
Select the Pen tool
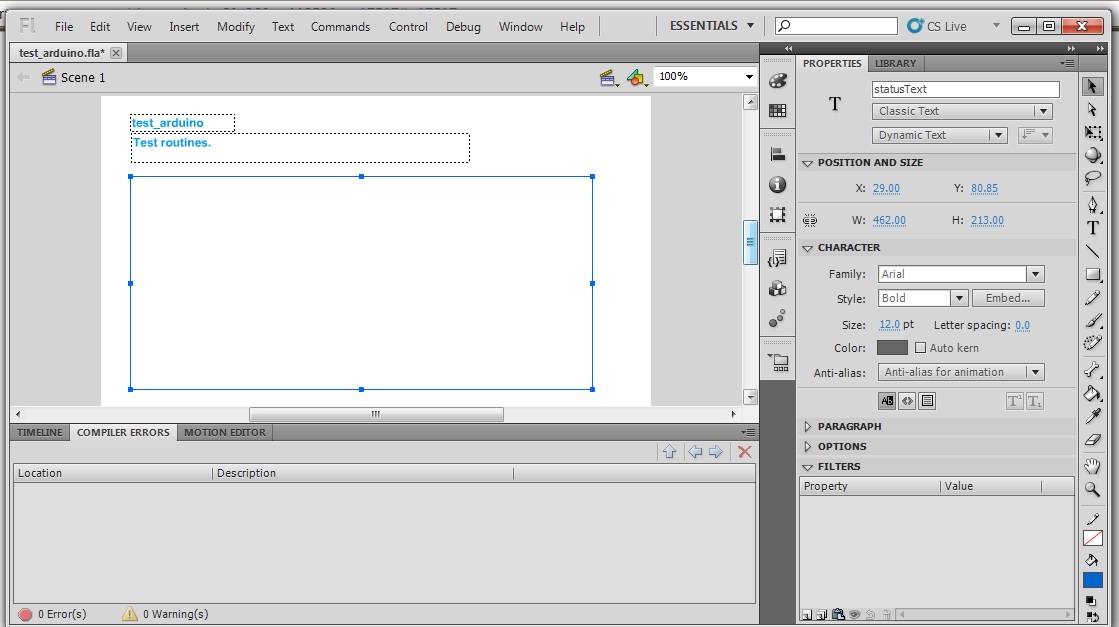pyautogui.click(x=1092, y=205)
